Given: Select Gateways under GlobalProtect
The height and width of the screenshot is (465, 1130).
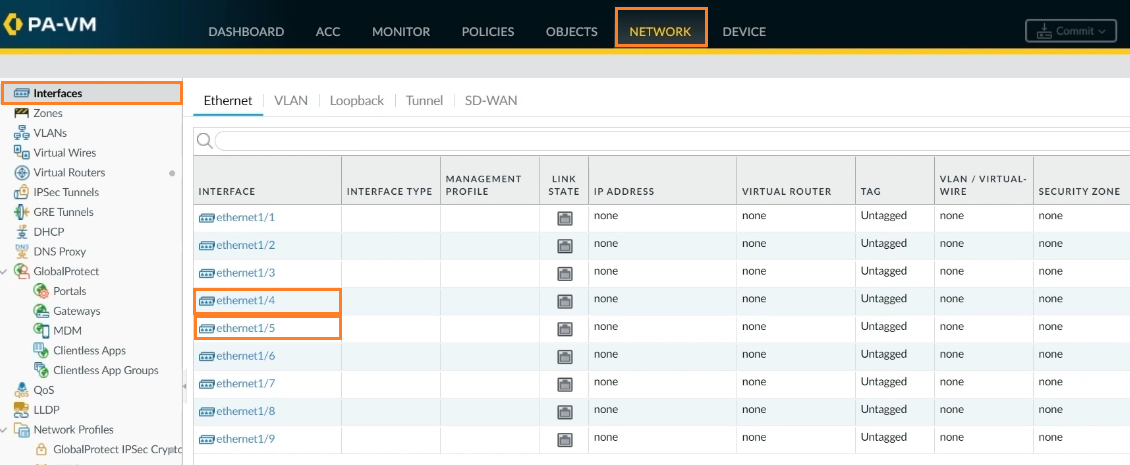Looking at the screenshot, I should [76, 311].
